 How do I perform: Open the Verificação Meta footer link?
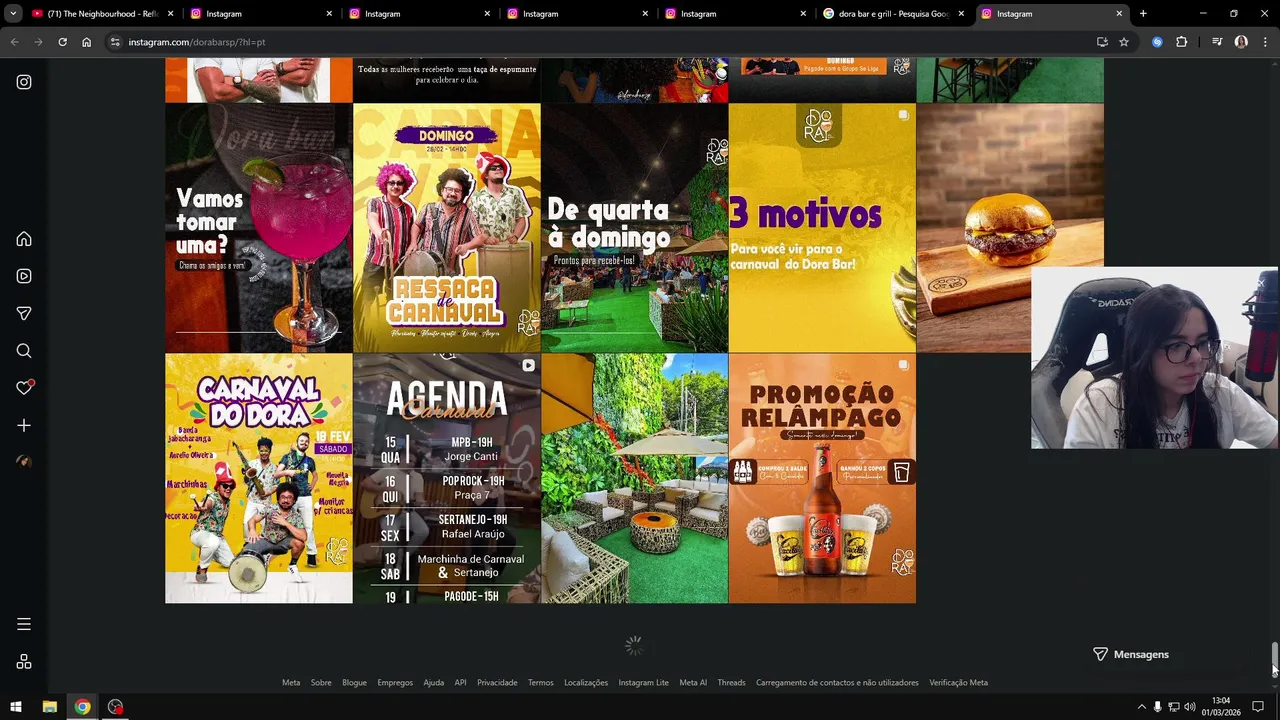coord(958,683)
